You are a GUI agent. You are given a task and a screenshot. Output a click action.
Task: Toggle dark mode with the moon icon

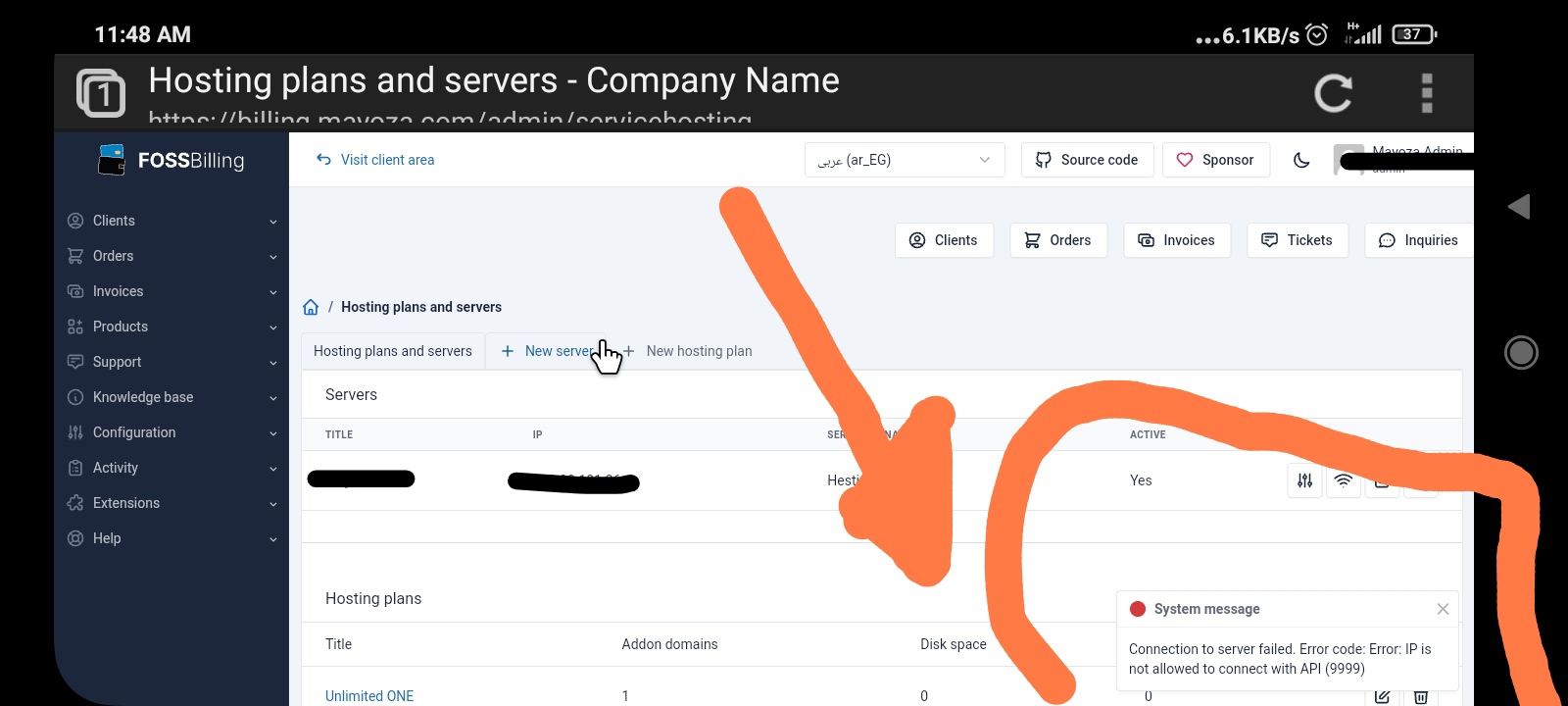1301,160
